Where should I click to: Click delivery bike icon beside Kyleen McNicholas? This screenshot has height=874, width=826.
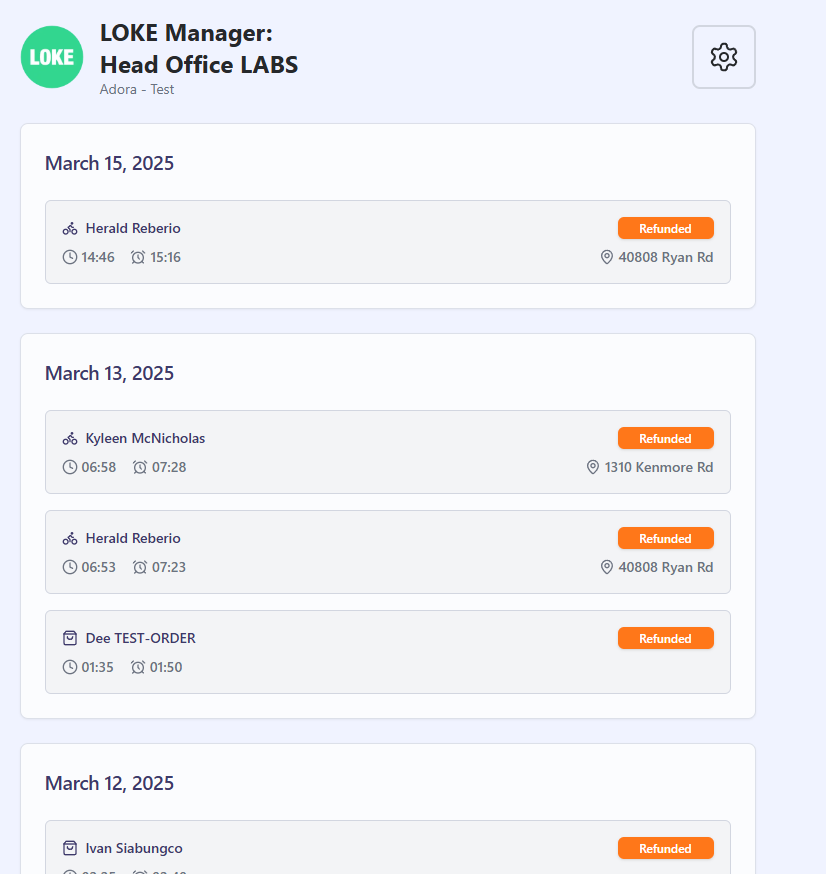[x=70, y=439]
